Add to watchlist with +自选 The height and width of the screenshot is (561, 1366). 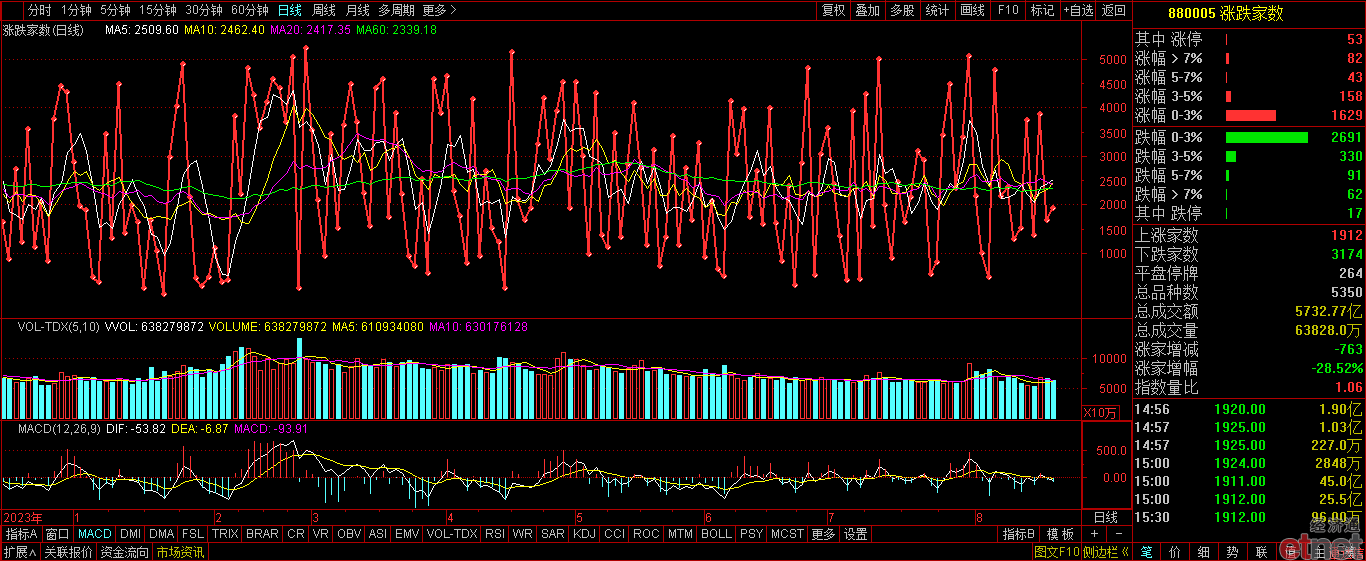1078,10
